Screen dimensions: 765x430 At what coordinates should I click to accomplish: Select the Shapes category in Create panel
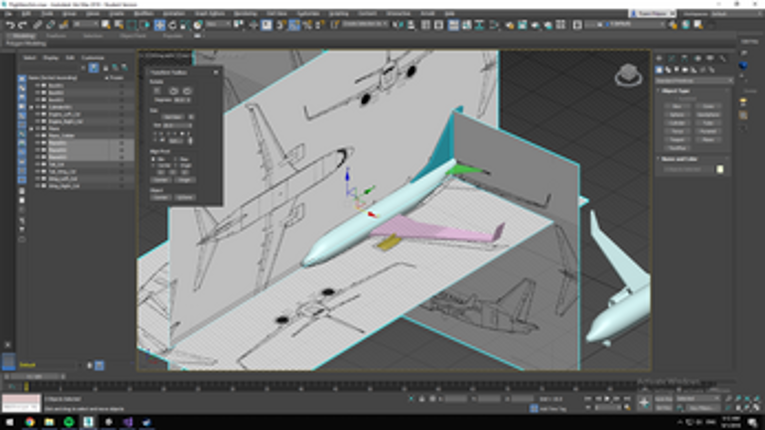pyautogui.click(x=668, y=70)
